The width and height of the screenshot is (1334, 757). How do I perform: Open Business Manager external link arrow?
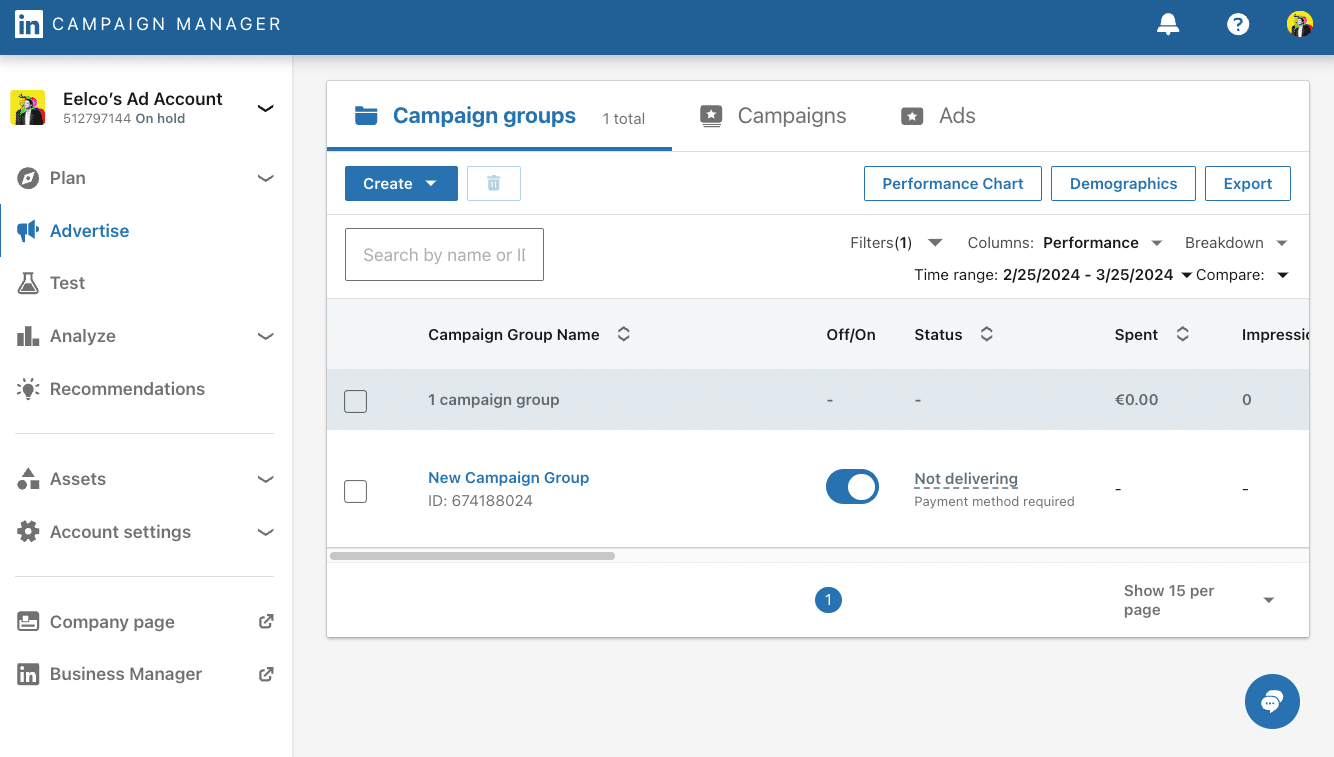point(266,674)
